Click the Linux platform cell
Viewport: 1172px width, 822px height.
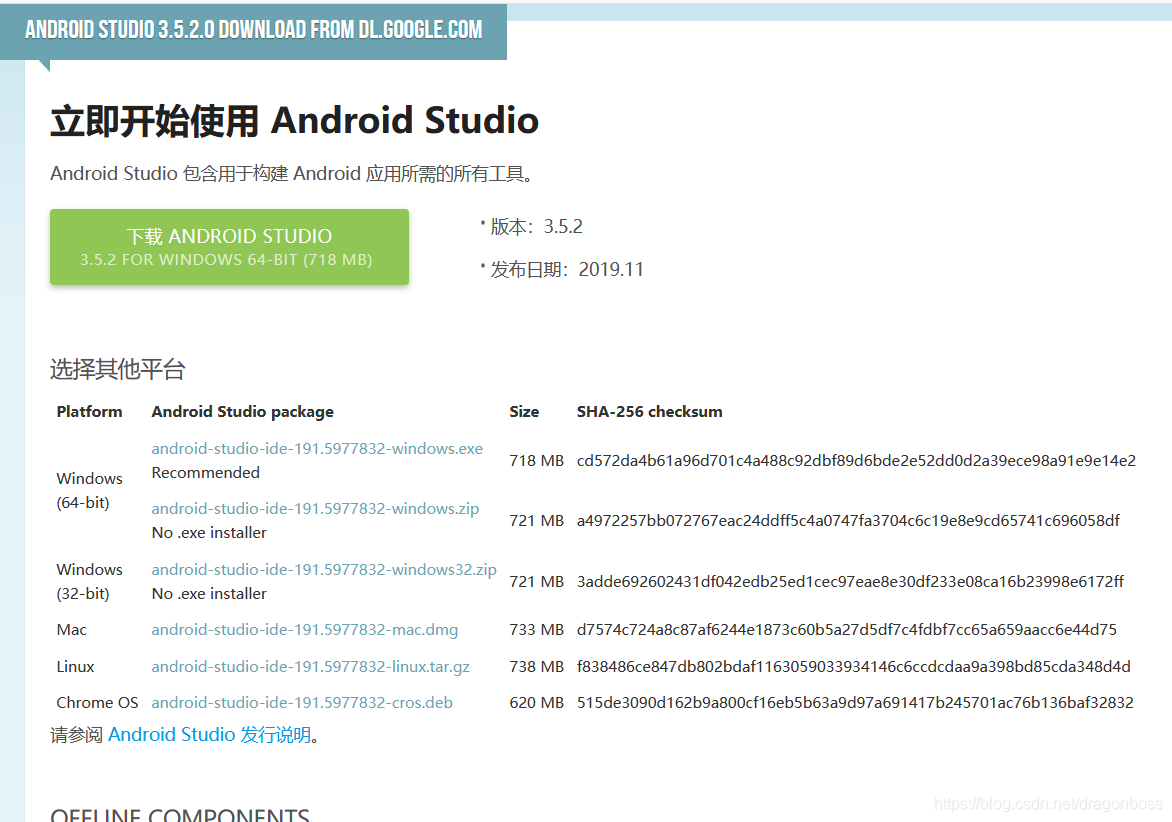click(x=75, y=667)
